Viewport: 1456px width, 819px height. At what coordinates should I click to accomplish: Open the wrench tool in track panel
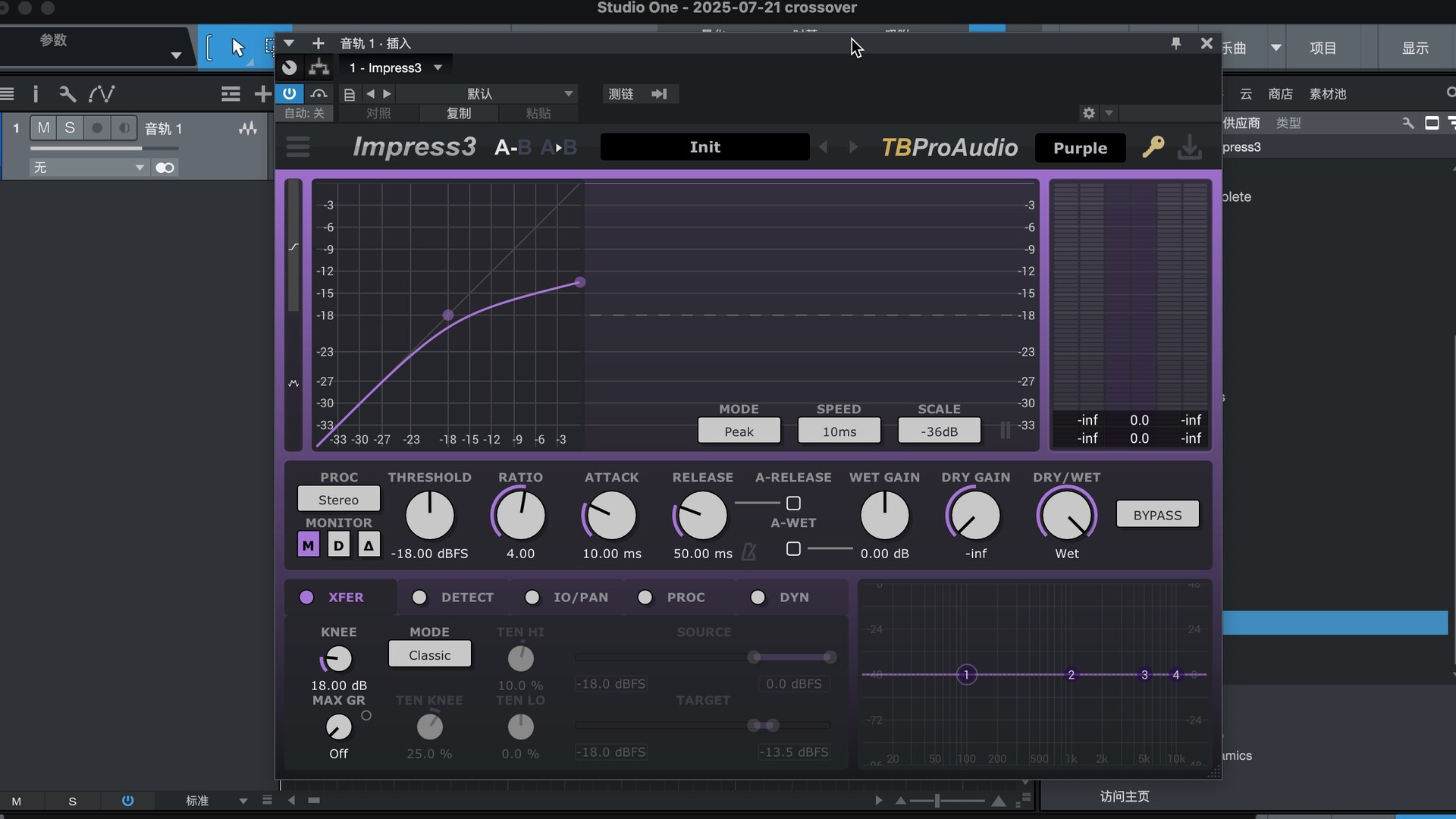pos(67,94)
